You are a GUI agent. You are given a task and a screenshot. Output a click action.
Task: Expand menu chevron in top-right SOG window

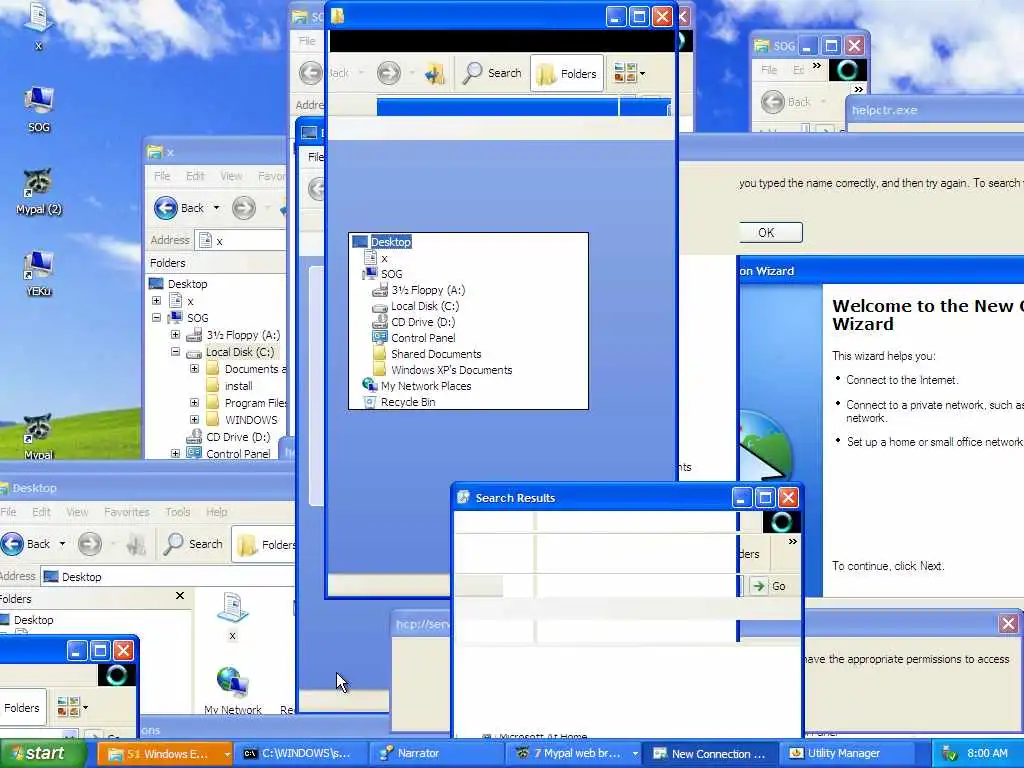817,66
